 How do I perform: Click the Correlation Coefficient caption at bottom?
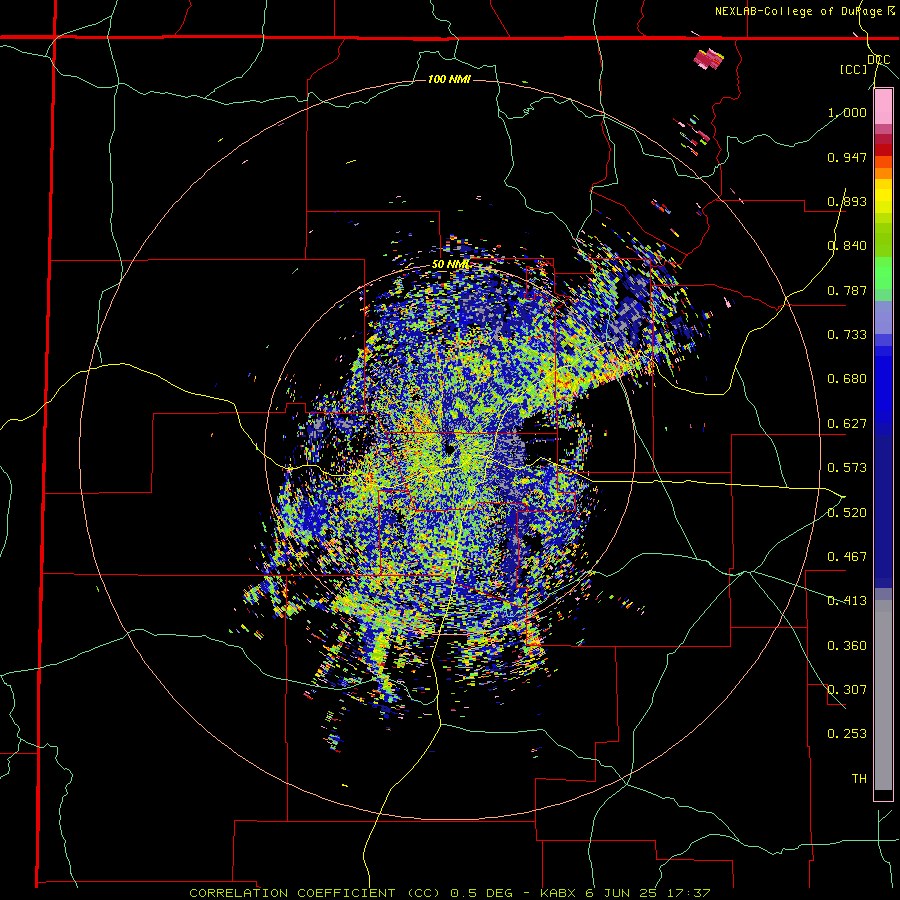450,893
